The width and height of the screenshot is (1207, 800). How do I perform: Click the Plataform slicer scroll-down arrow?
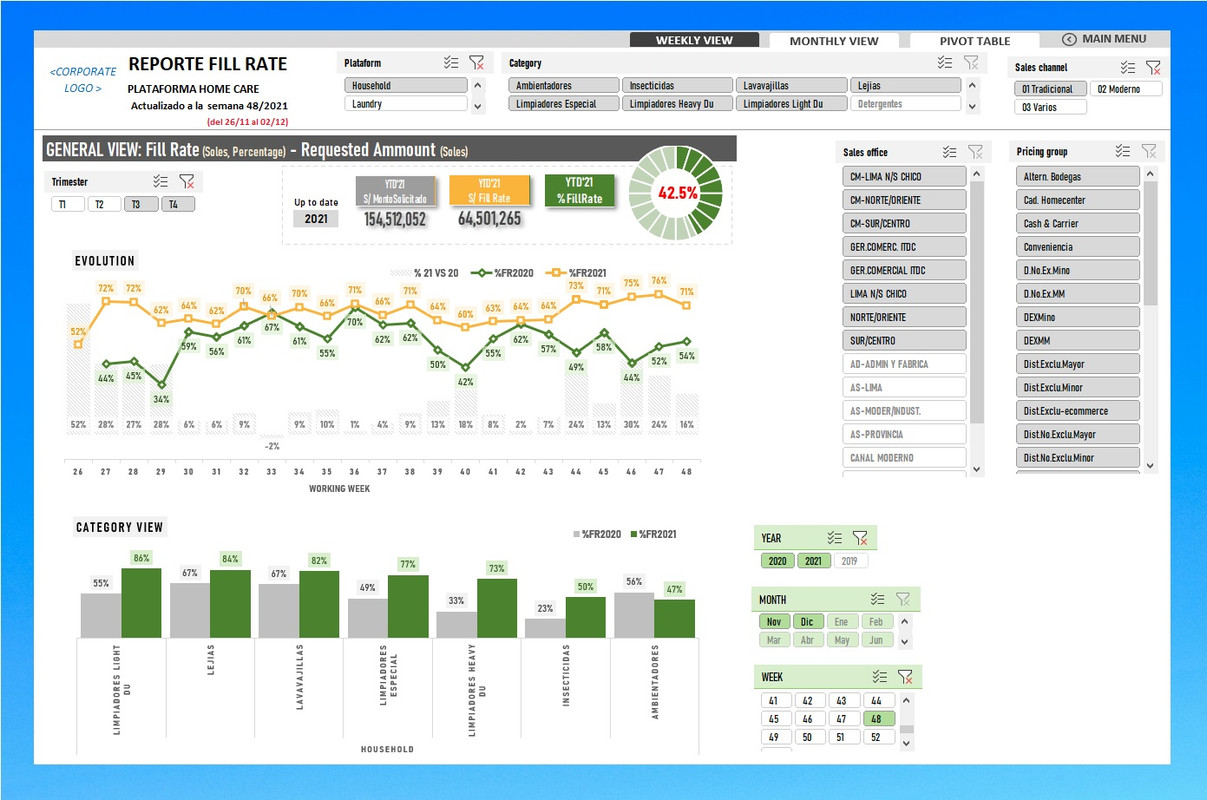477,106
